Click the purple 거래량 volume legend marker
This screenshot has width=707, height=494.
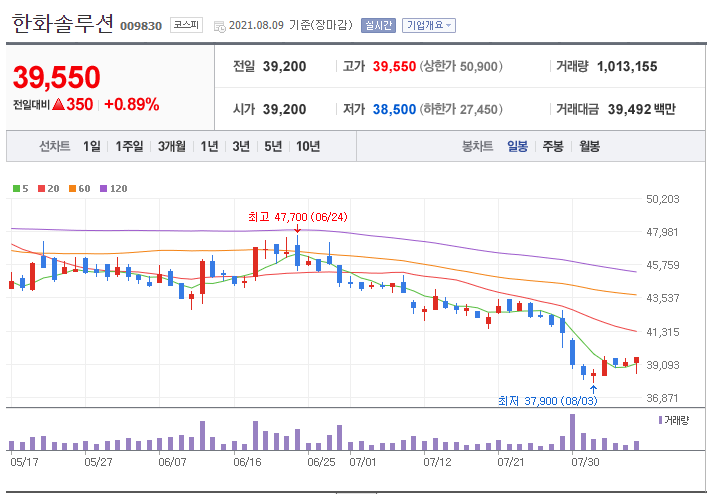pyautogui.click(x=661, y=420)
